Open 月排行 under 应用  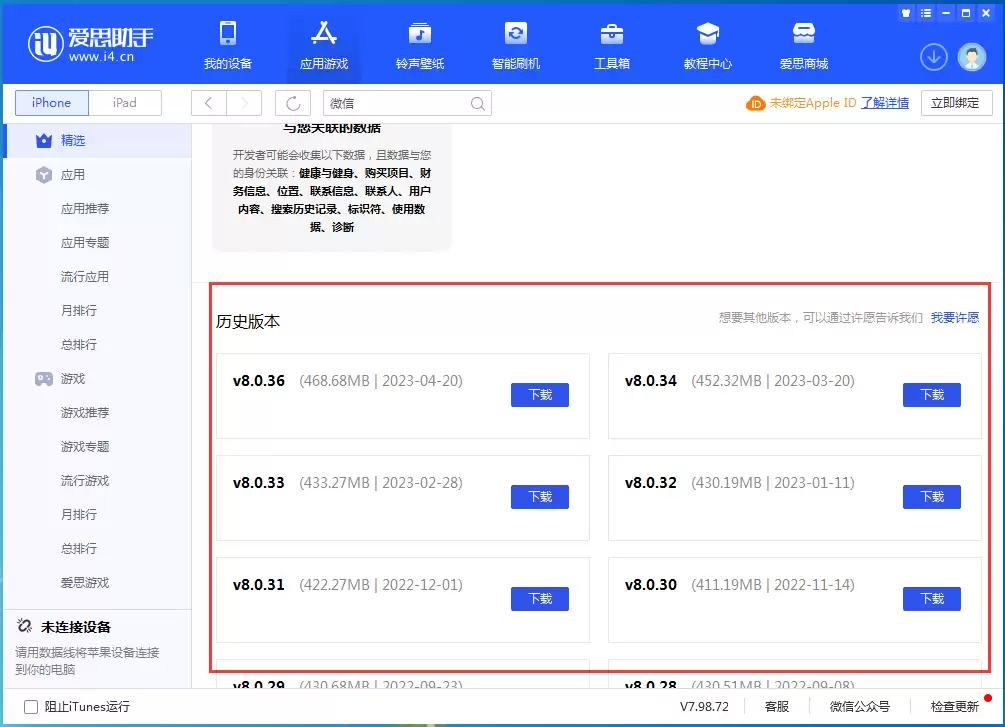point(79,310)
